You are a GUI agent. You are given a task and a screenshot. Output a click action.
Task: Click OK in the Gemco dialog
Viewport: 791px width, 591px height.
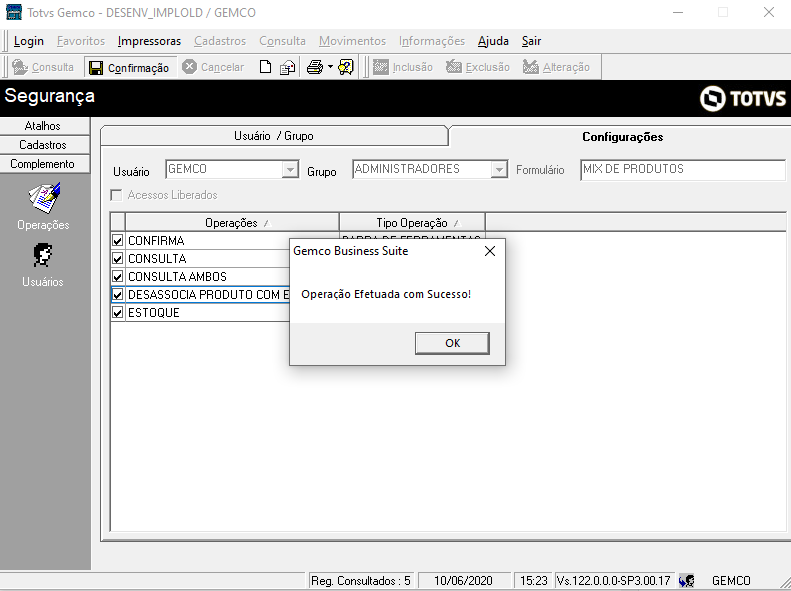click(x=452, y=343)
